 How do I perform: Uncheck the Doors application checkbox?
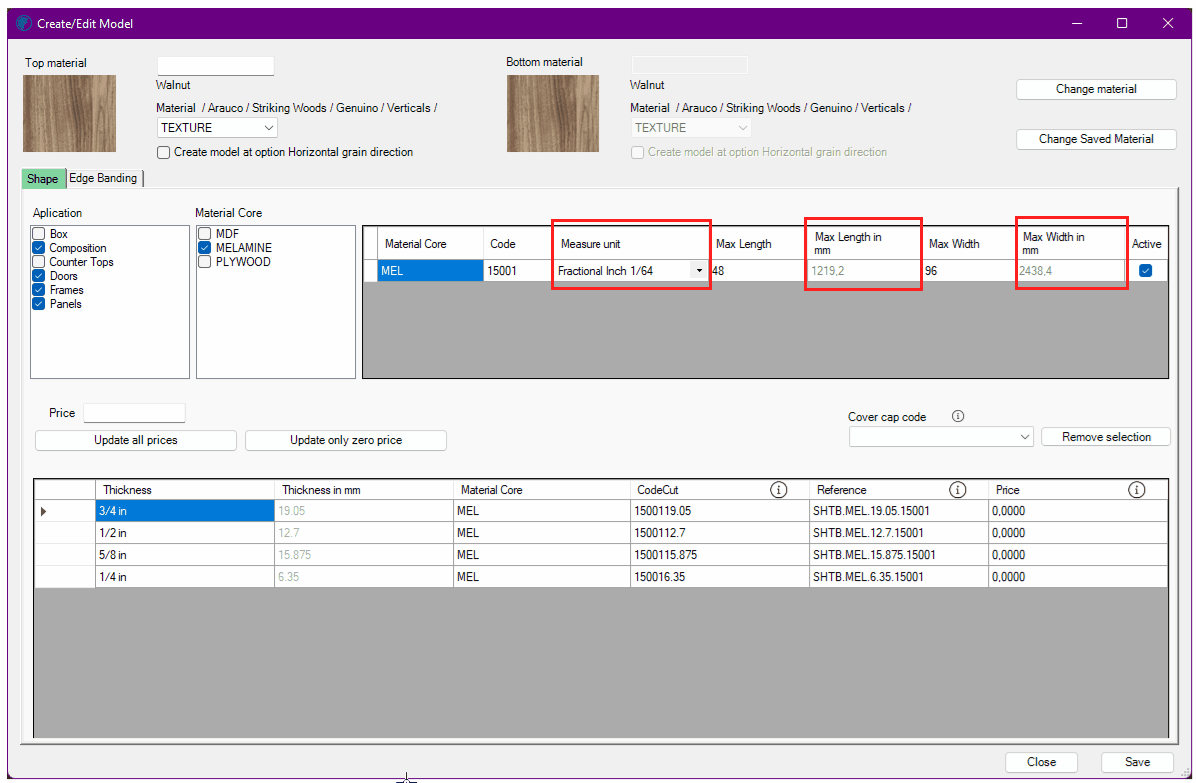(x=39, y=276)
